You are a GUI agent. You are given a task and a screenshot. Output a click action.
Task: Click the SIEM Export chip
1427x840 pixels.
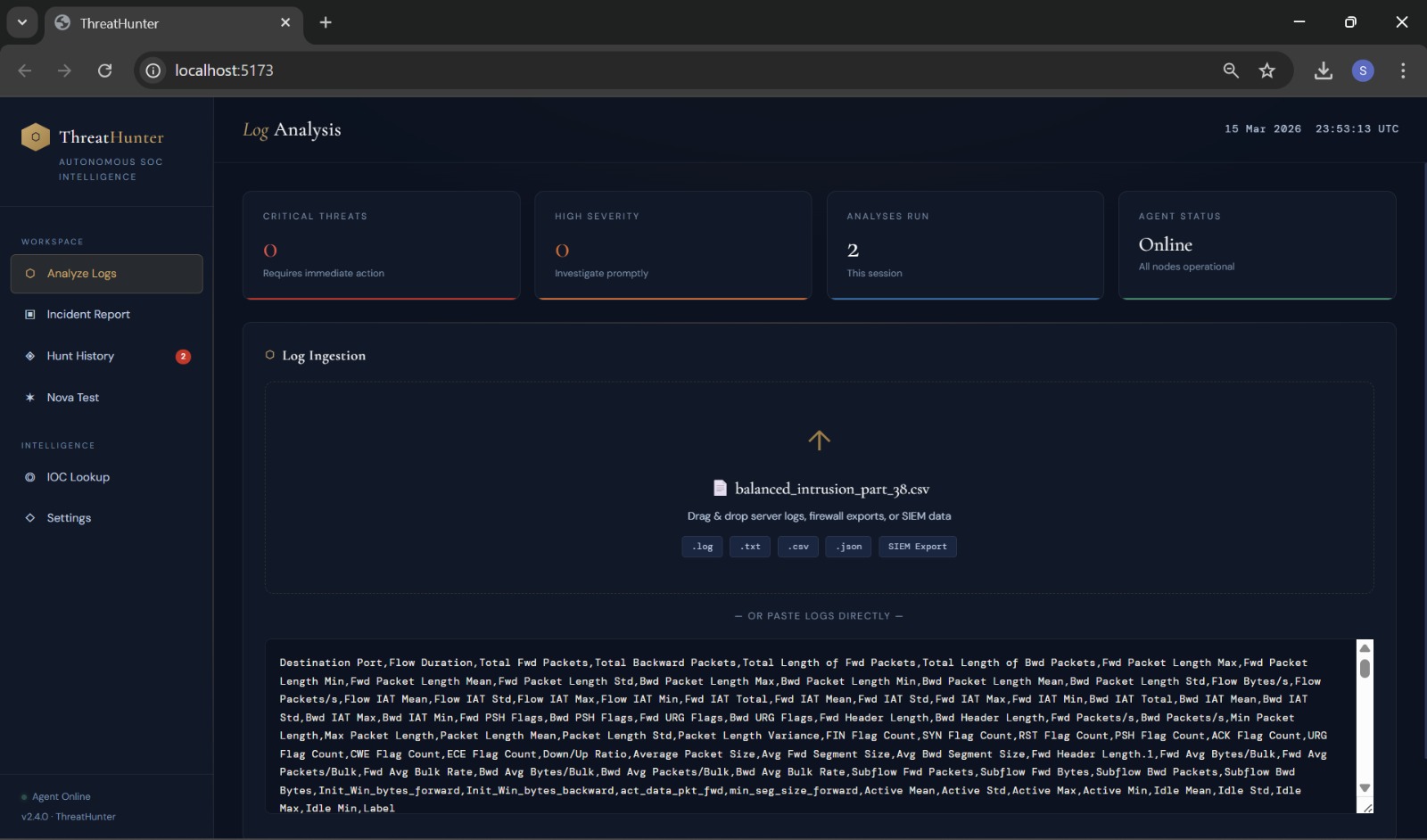[918, 547]
